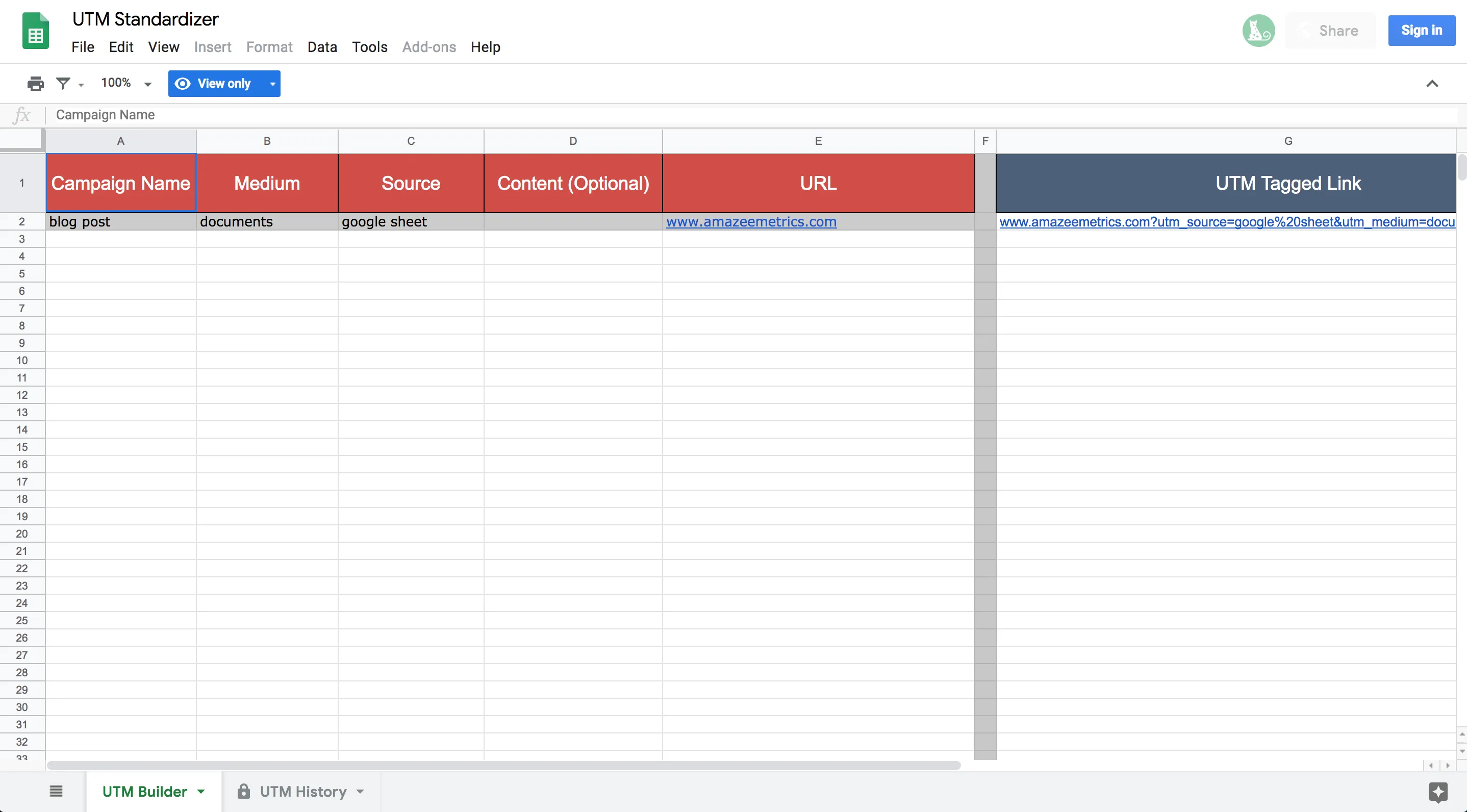Open the all-sheets list hamburger icon
1467x812 pixels.
pos(55,792)
